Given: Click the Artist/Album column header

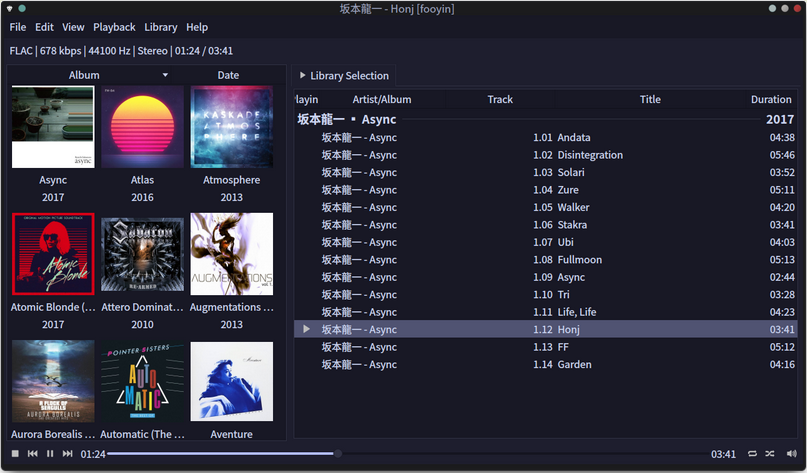Looking at the screenshot, I should click(x=382, y=99).
